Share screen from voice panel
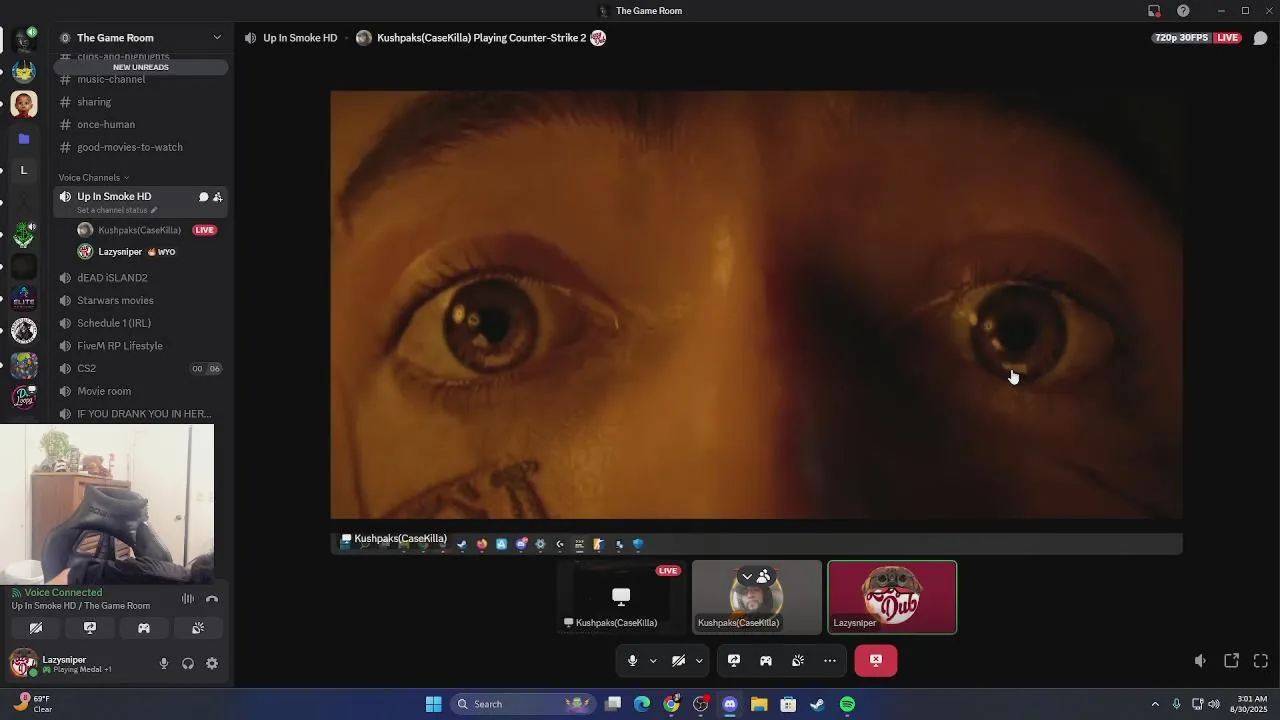This screenshot has width=1280, height=720. click(x=90, y=628)
